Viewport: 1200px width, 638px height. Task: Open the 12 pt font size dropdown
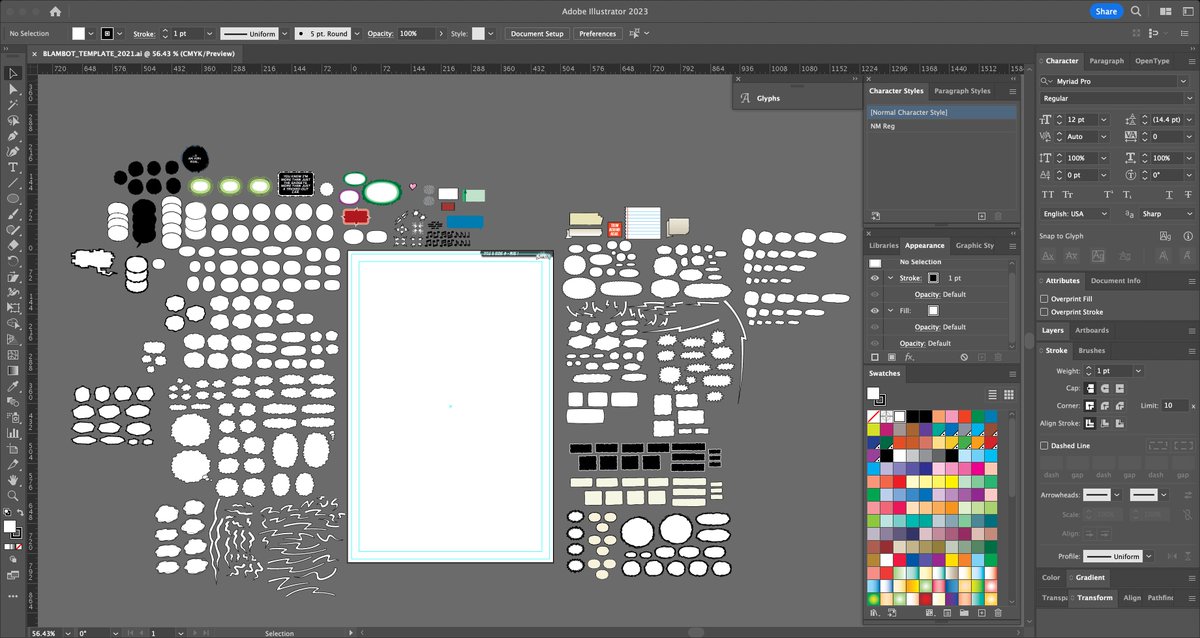(1104, 119)
